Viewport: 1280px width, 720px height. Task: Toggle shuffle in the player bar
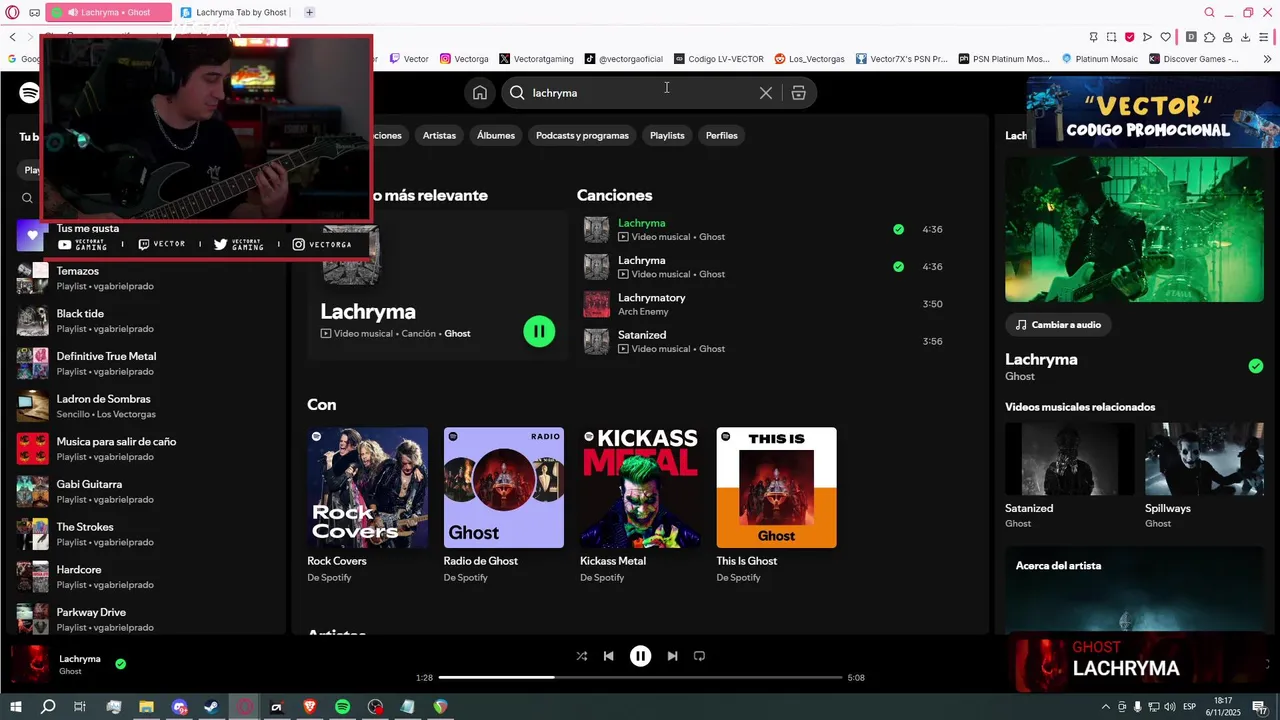(x=582, y=656)
